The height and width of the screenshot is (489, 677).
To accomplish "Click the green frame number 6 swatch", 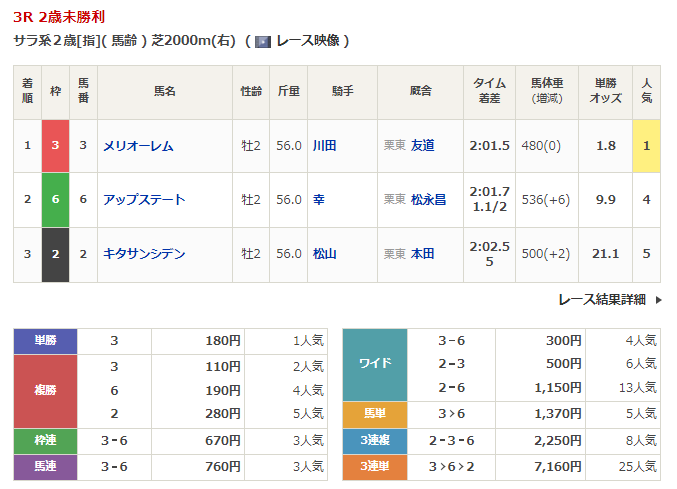I will click(x=56, y=200).
